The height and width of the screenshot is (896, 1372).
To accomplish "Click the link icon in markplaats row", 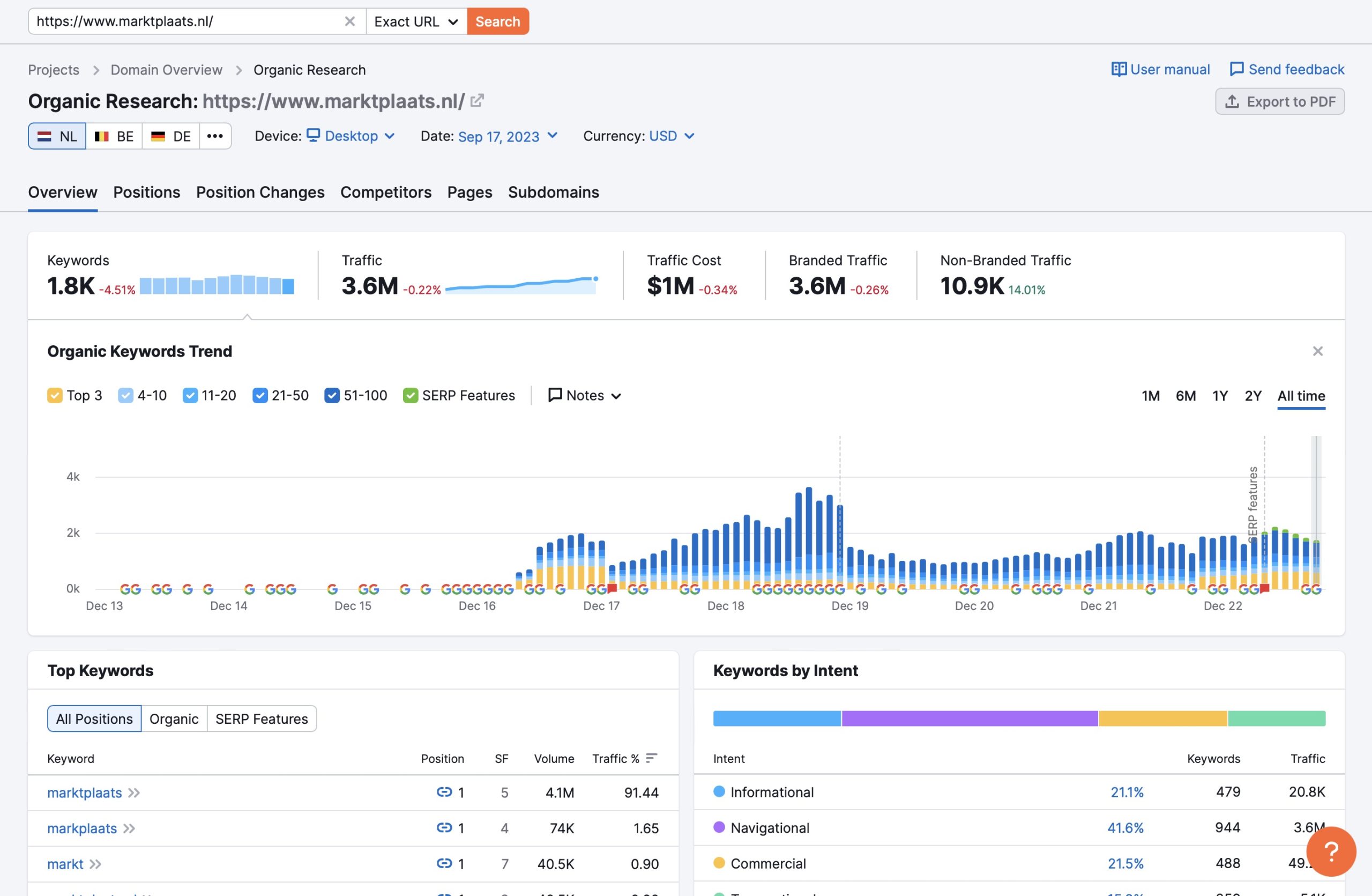I will click(x=444, y=828).
